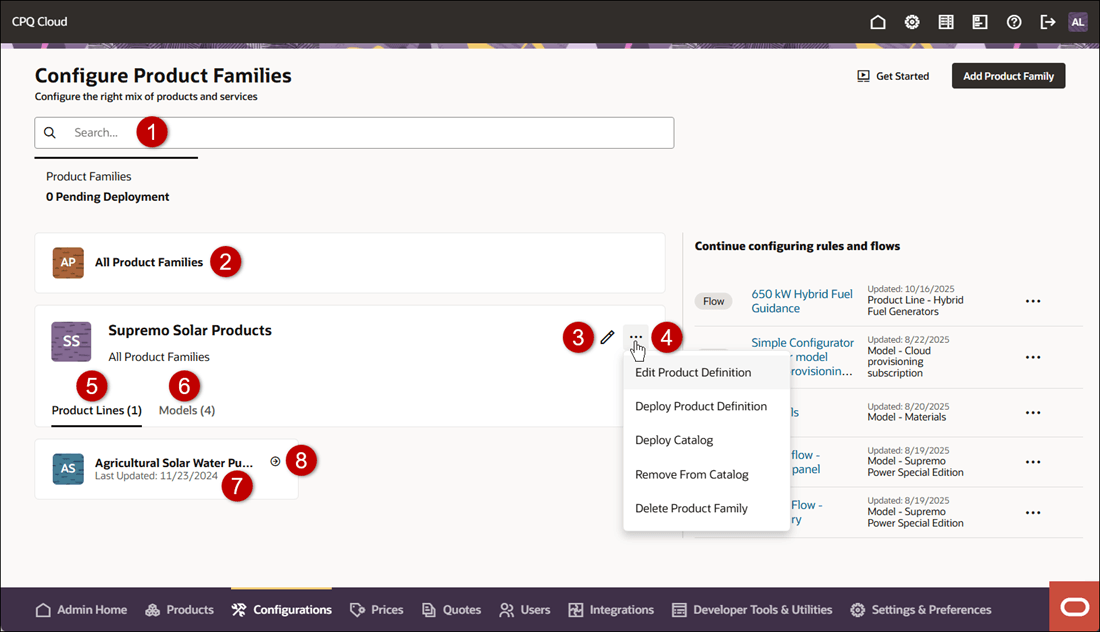The height and width of the screenshot is (632, 1100).
Task: Click the logout icon in top bar
Action: click(x=1047, y=21)
